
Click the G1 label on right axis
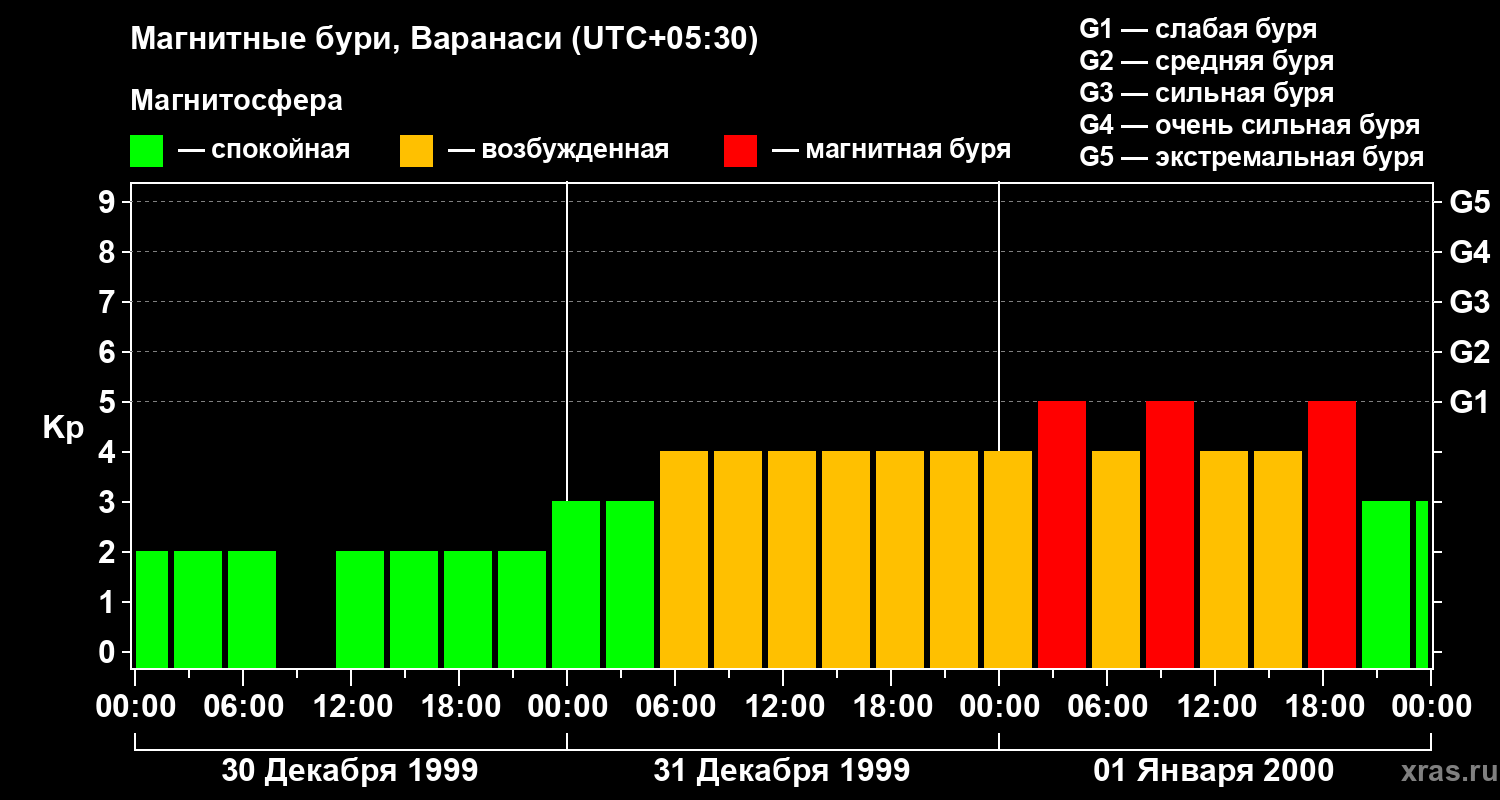point(1469,402)
